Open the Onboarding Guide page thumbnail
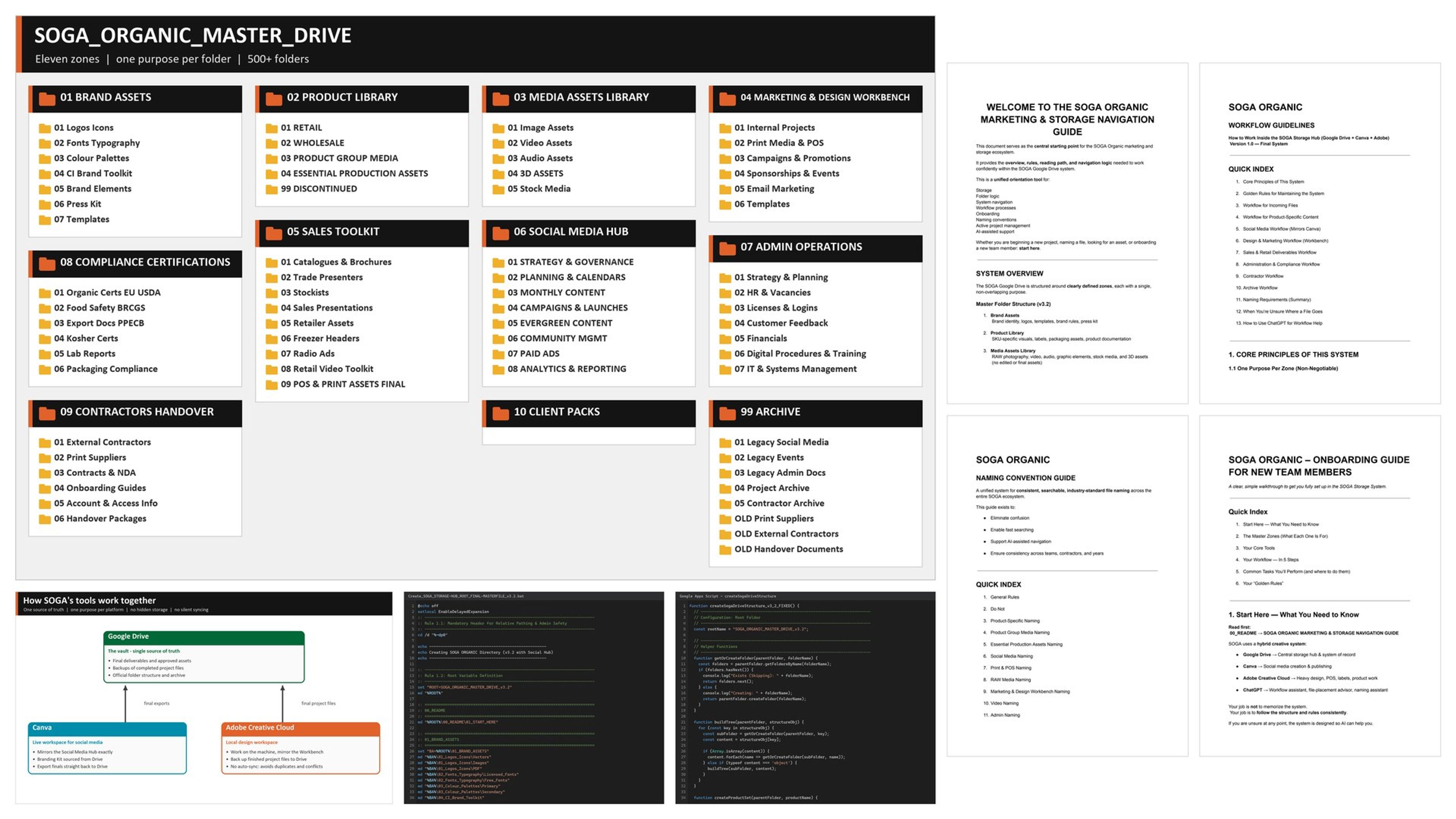This screenshot has height=819, width=1456. click(1320, 586)
